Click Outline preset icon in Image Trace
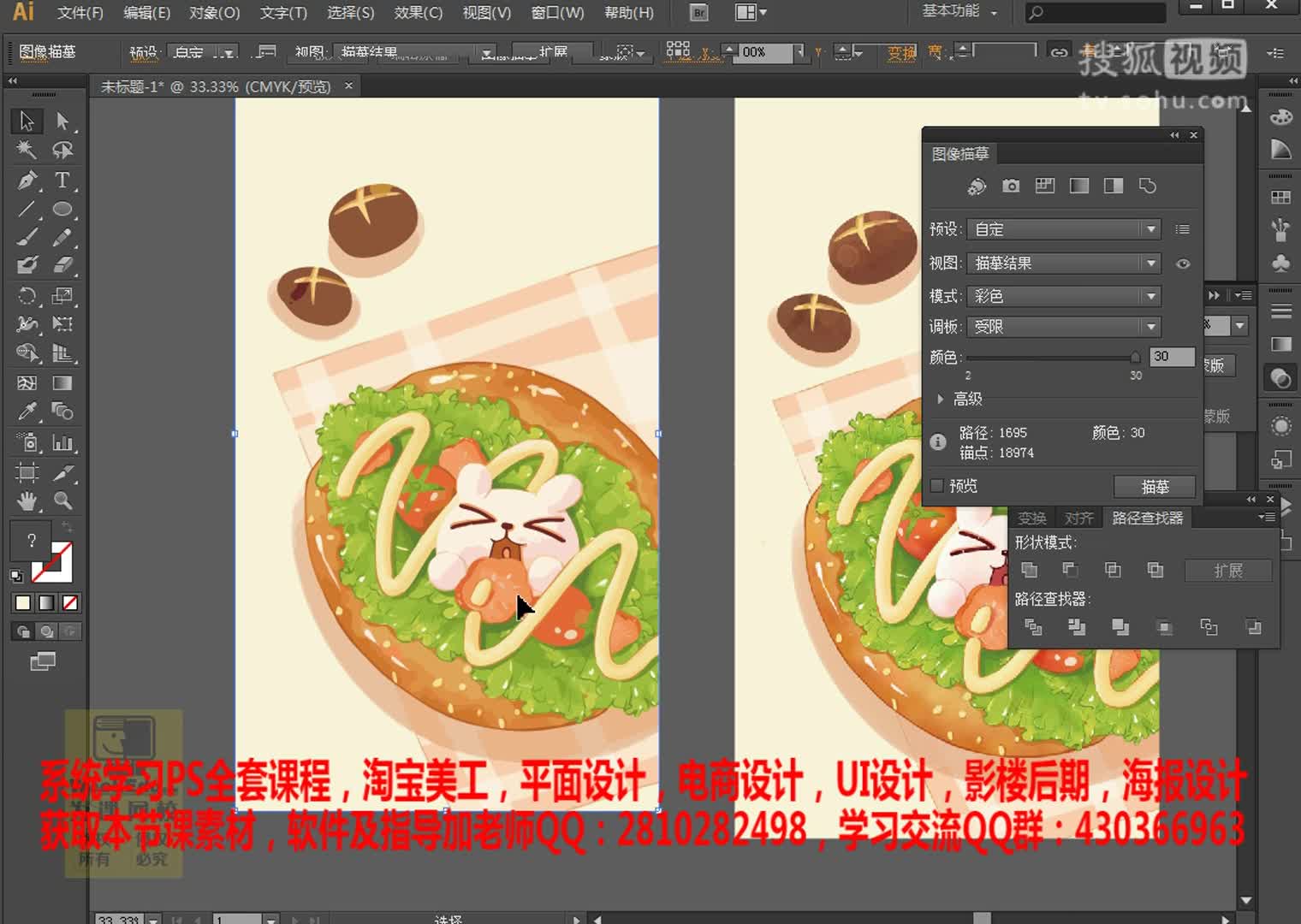This screenshot has width=1301, height=924. (1148, 186)
